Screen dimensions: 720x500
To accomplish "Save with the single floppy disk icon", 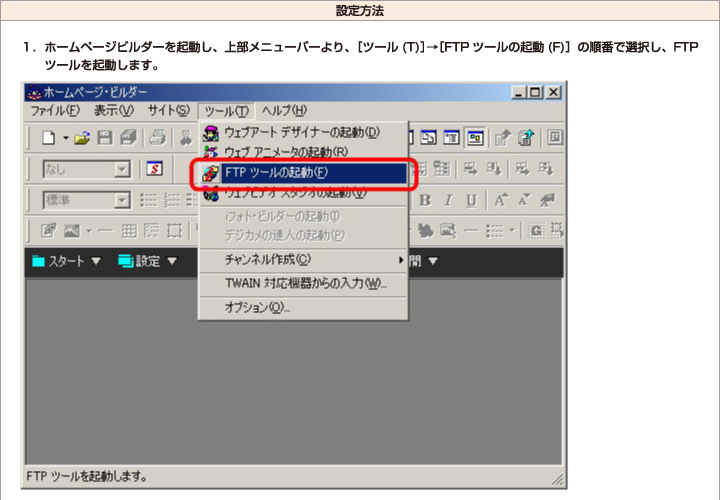I will click(x=105, y=138).
